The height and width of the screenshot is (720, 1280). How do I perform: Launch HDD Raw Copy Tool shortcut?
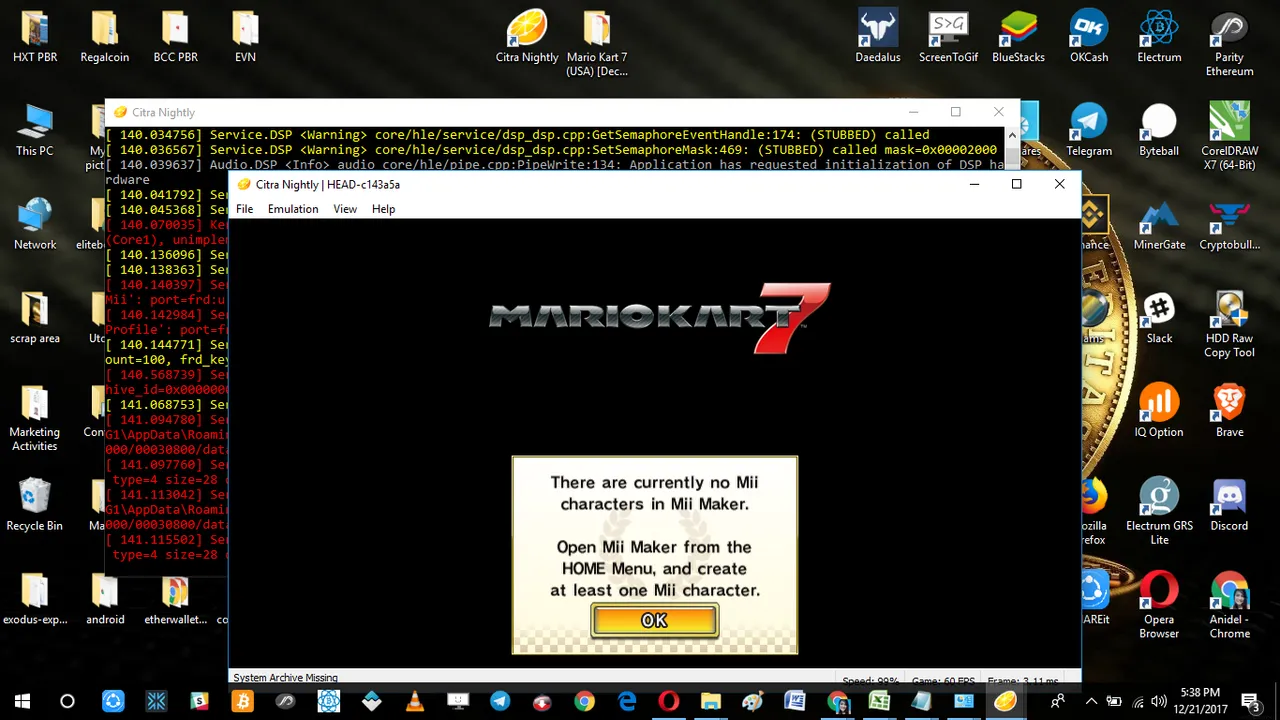pos(1229,326)
